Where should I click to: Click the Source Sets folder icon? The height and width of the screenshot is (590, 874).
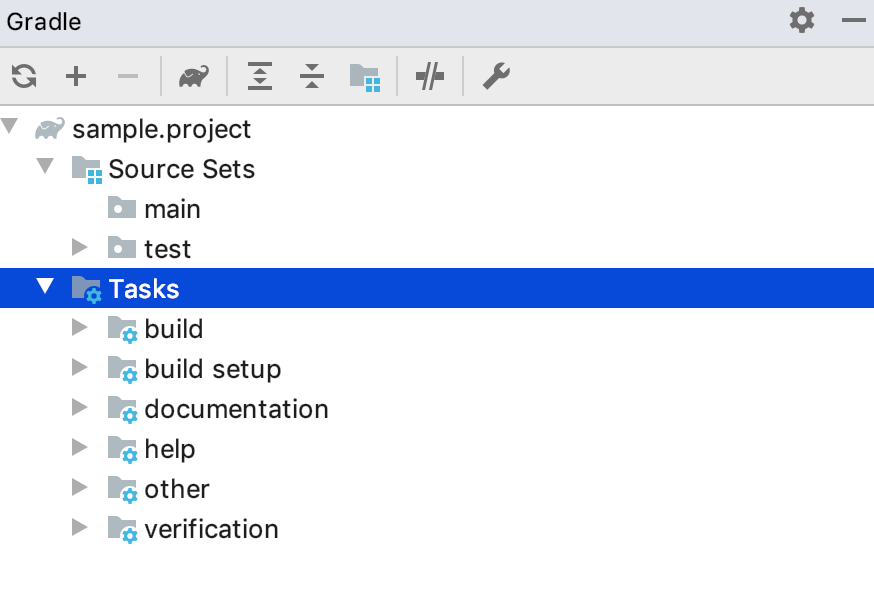click(87, 170)
